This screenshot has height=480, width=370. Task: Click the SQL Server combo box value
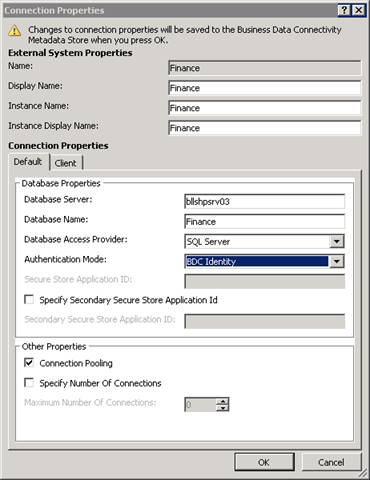(257, 242)
